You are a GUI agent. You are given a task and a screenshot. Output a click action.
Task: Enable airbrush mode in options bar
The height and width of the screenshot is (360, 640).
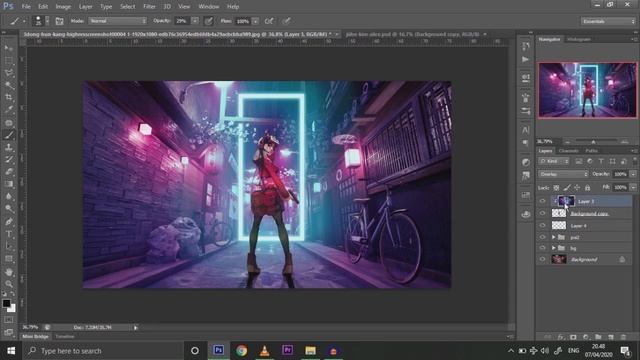point(269,21)
